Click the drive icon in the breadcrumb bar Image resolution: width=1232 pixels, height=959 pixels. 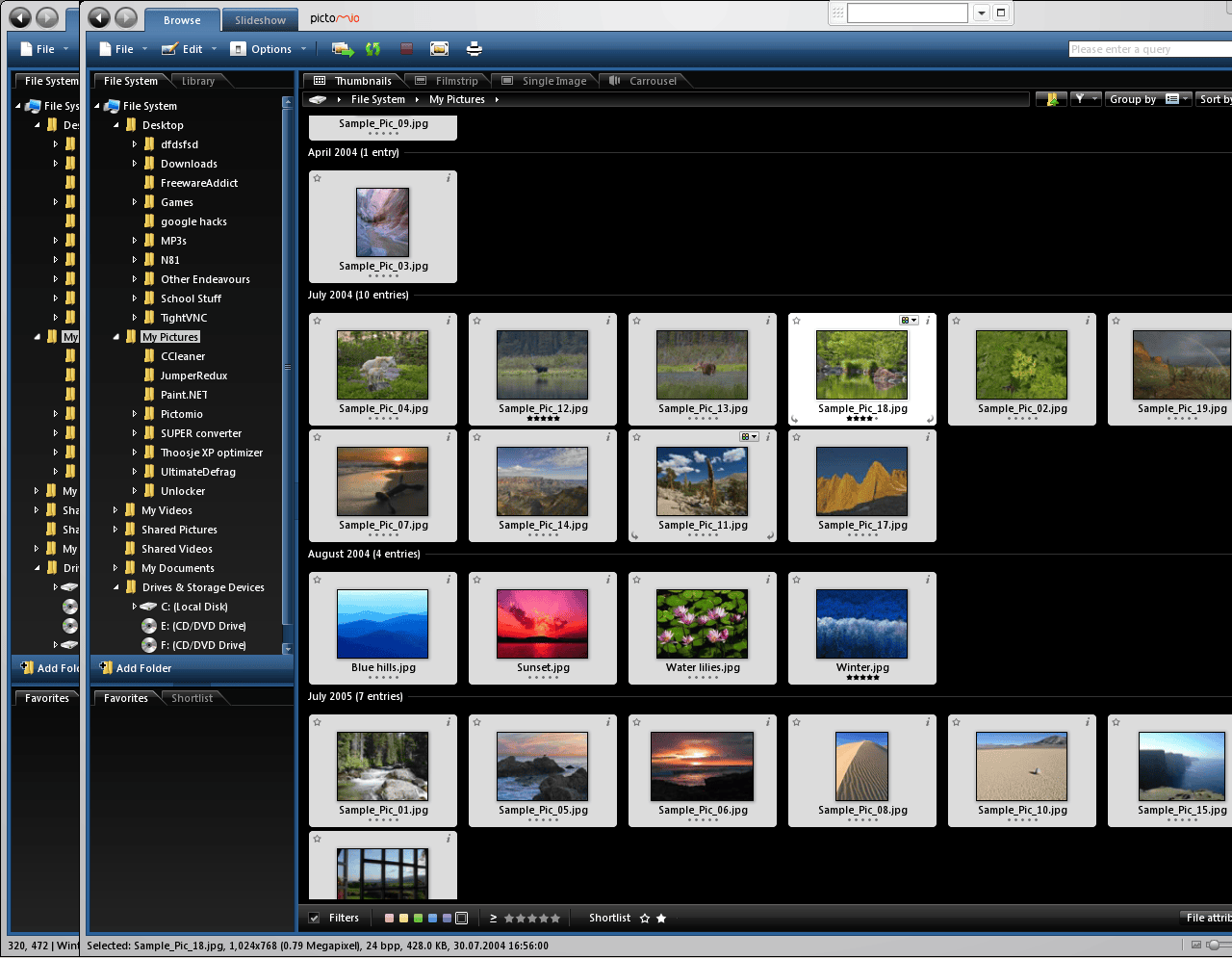click(318, 99)
